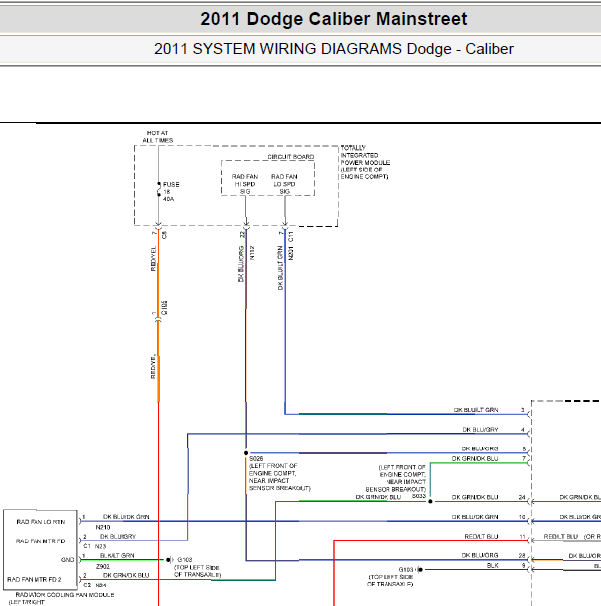
Task: Select "BLK" wire label at pin 9
Action: tap(492, 565)
